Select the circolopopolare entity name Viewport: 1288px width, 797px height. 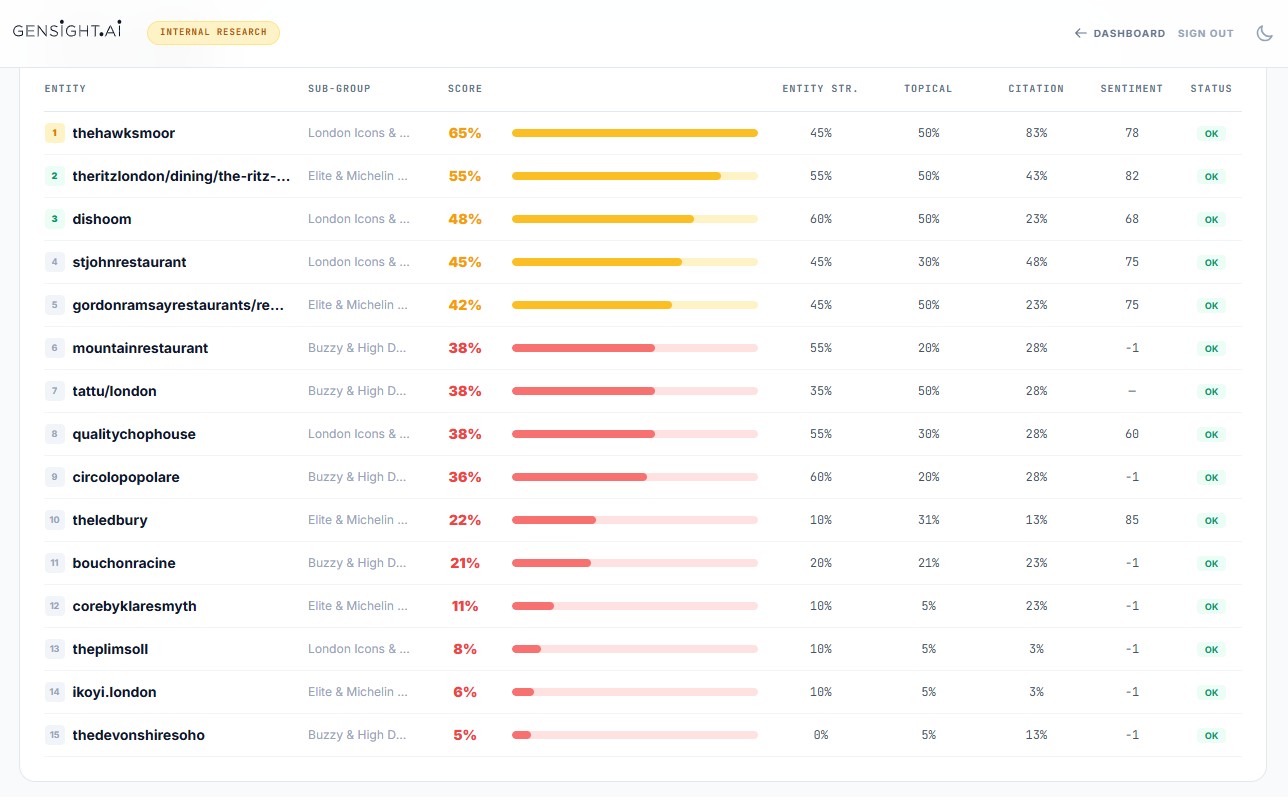click(126, 477)
